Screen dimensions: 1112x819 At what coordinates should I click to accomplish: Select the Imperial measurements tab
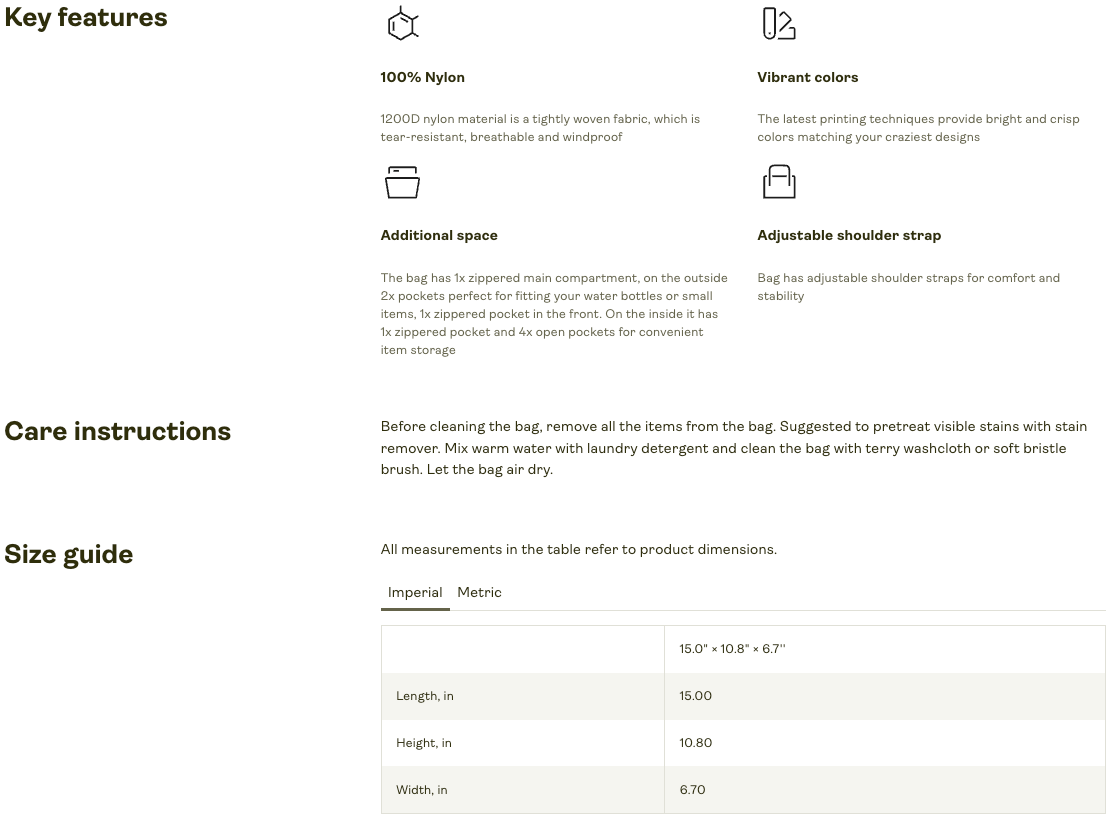point(415,593)
